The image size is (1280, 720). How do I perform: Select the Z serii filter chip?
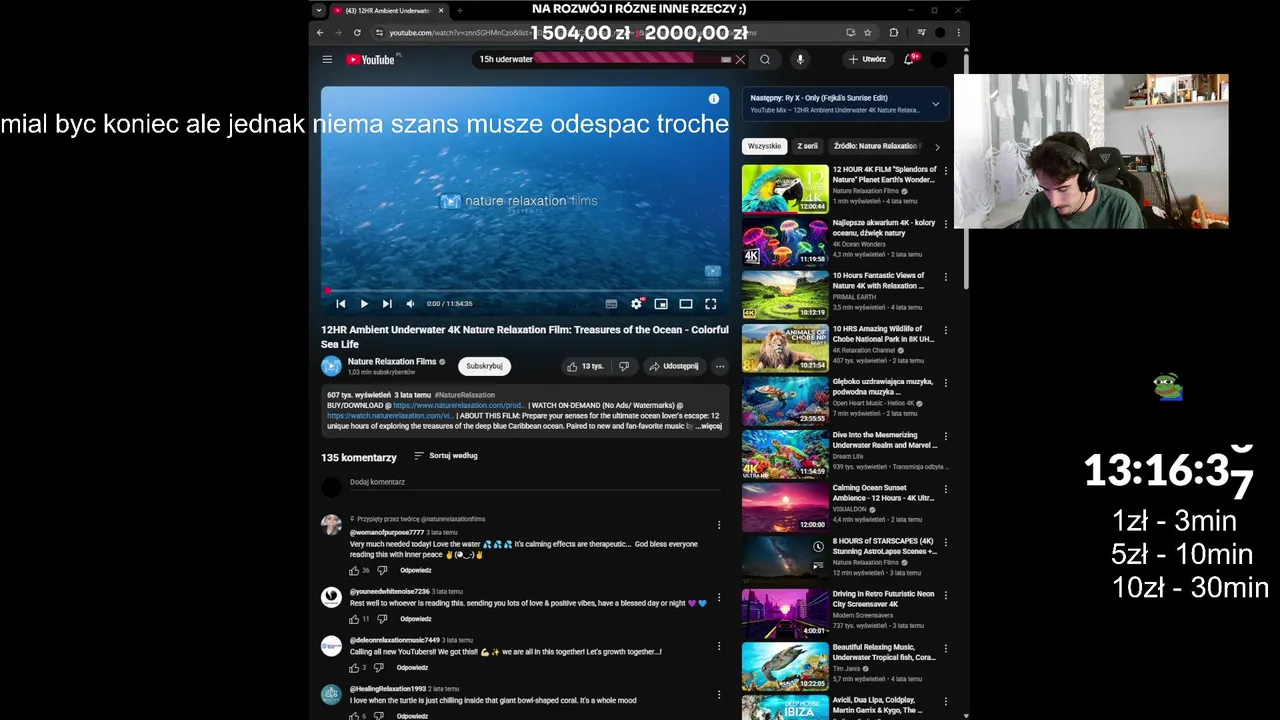tap(807, 146)
